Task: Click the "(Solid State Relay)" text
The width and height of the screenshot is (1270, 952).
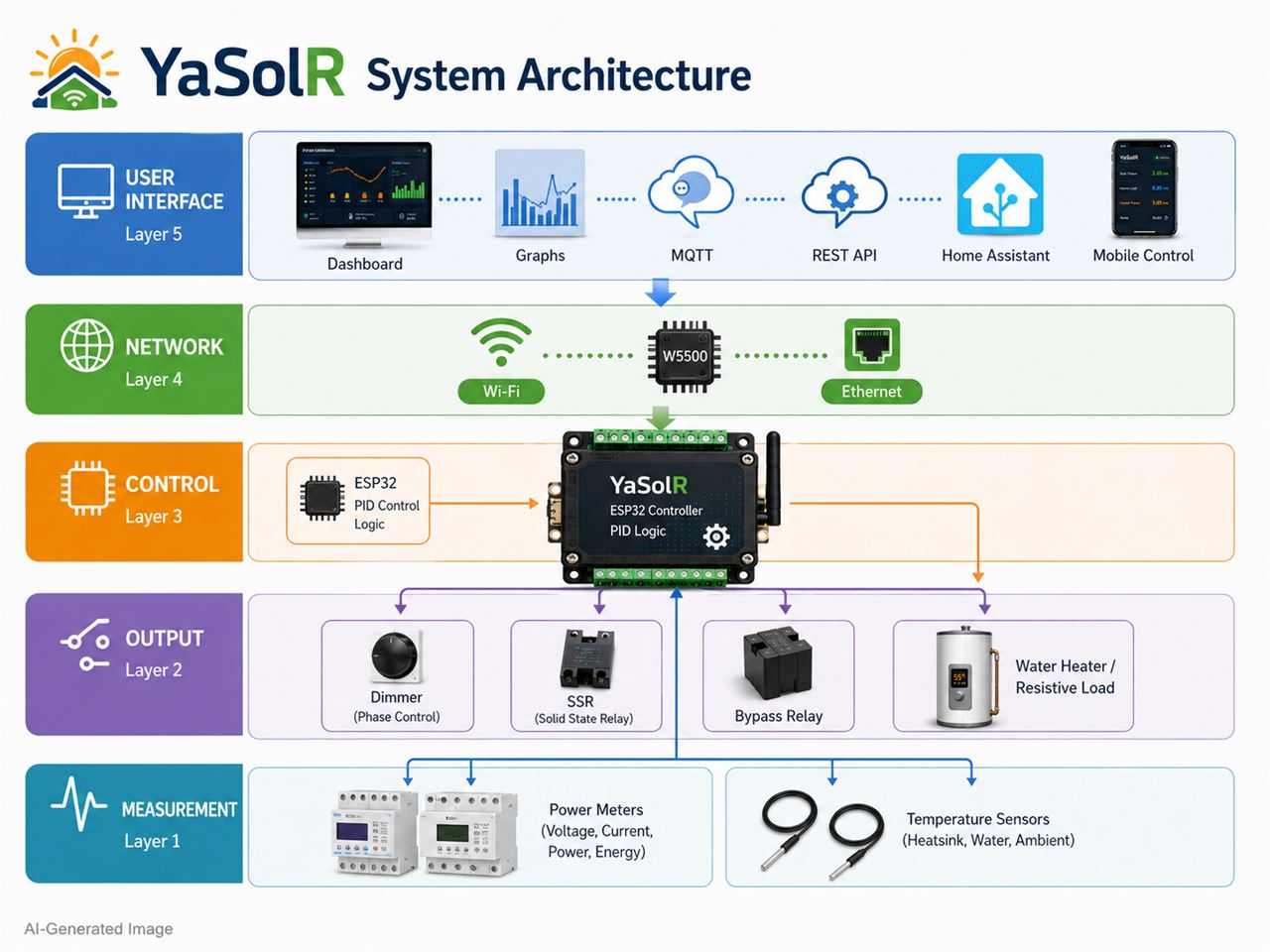Action: tap(583, 719)
